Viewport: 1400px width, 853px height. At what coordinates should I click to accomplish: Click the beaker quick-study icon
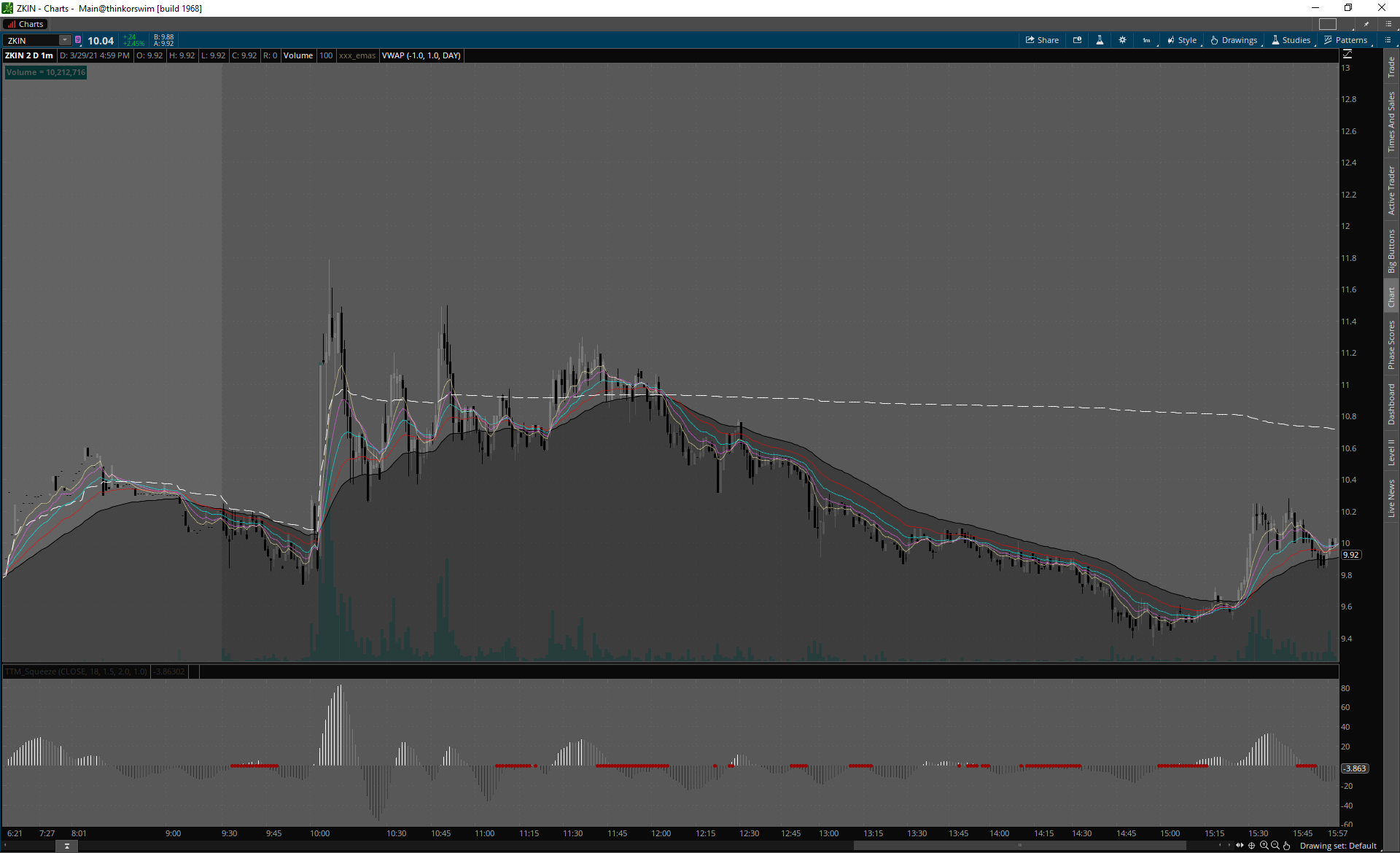click(x=1100, y=40)
